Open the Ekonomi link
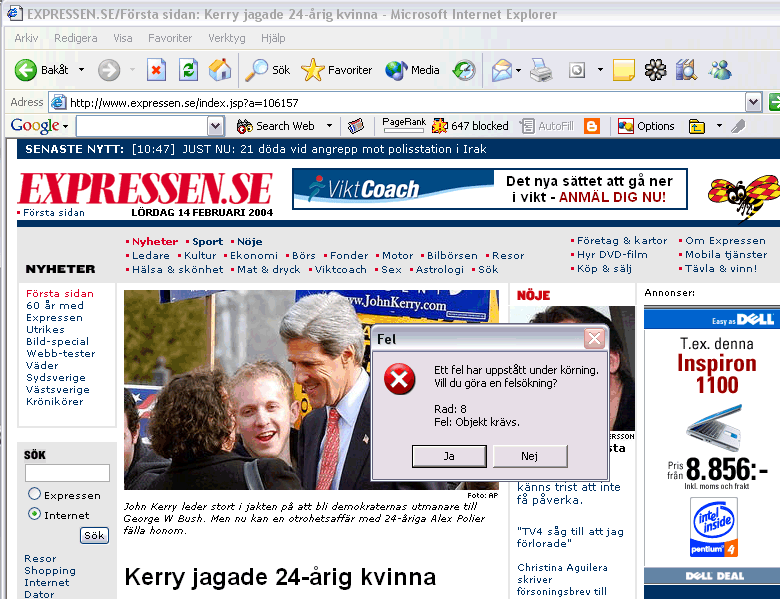This screenshot has height=599, width=780. [x=254, y=255]
